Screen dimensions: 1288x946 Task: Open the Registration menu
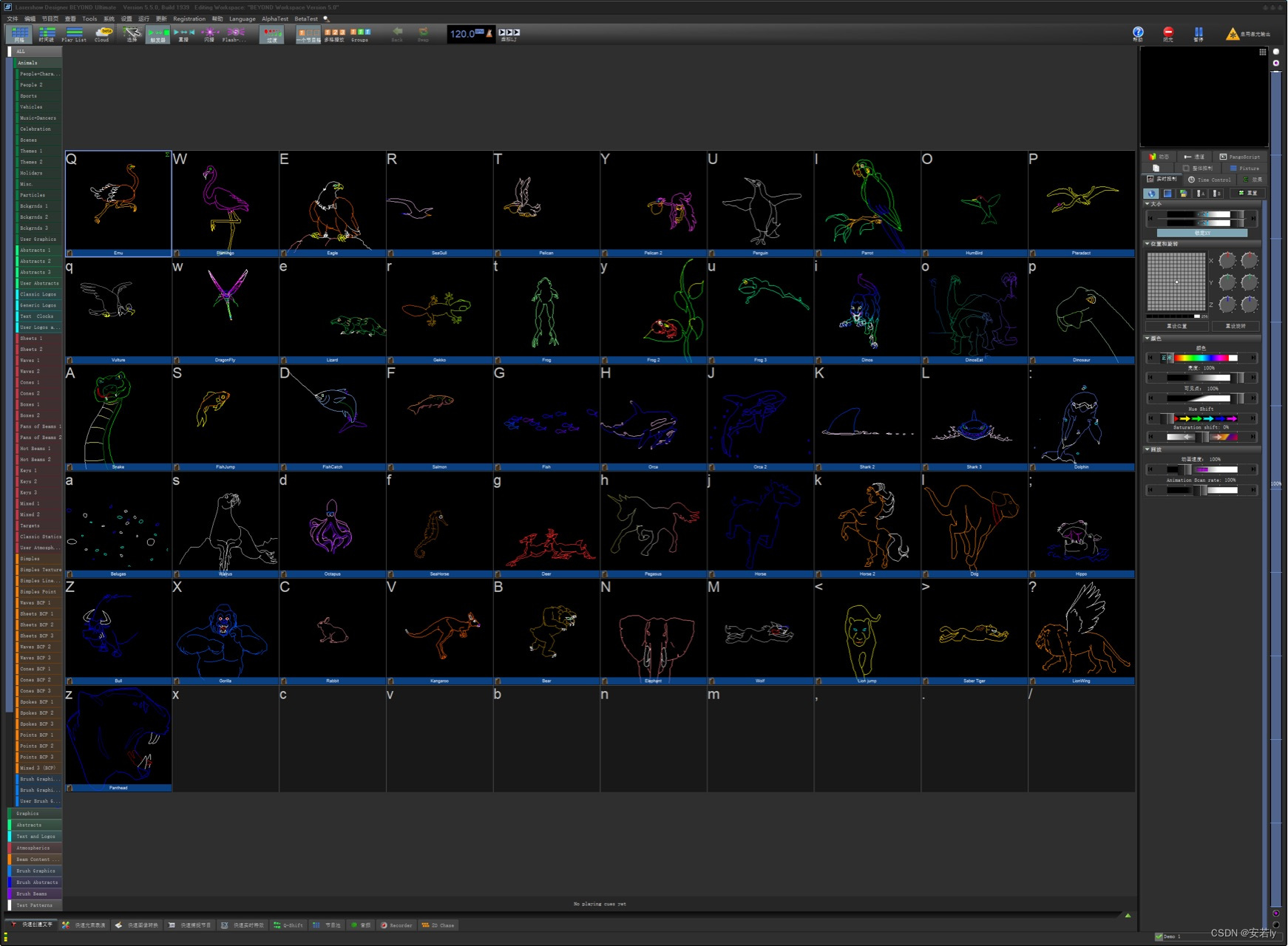189,18
